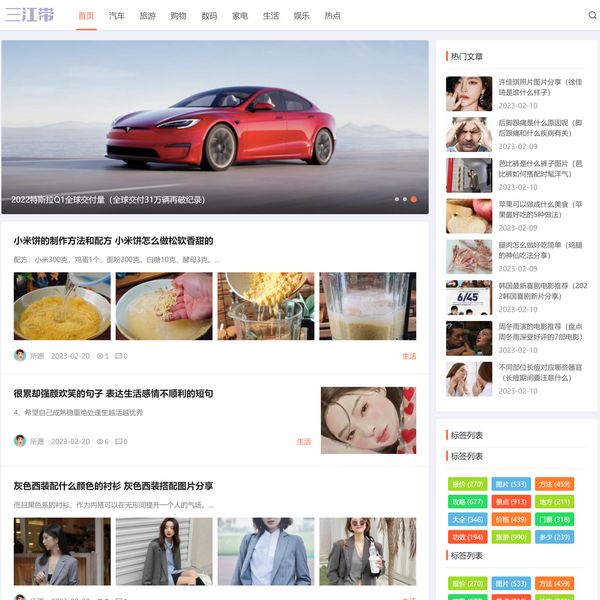600x600 pixels.
Task: Select the orange 价格 (439) tag
Action: click(x=510, y=519)
